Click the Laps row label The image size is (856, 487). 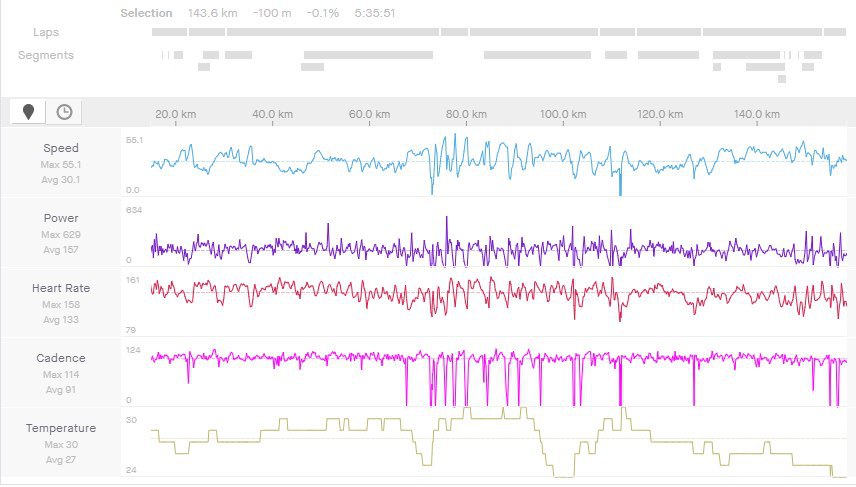(46, 32)
